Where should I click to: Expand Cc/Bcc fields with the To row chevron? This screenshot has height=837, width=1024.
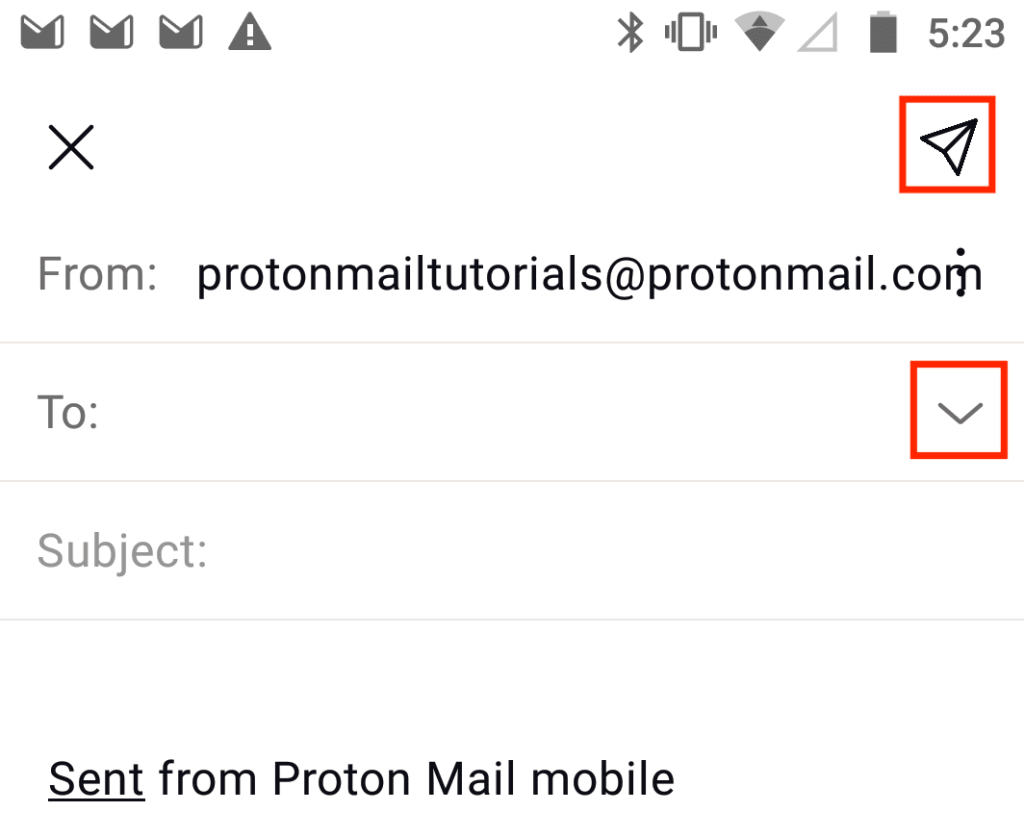(959, 412)
